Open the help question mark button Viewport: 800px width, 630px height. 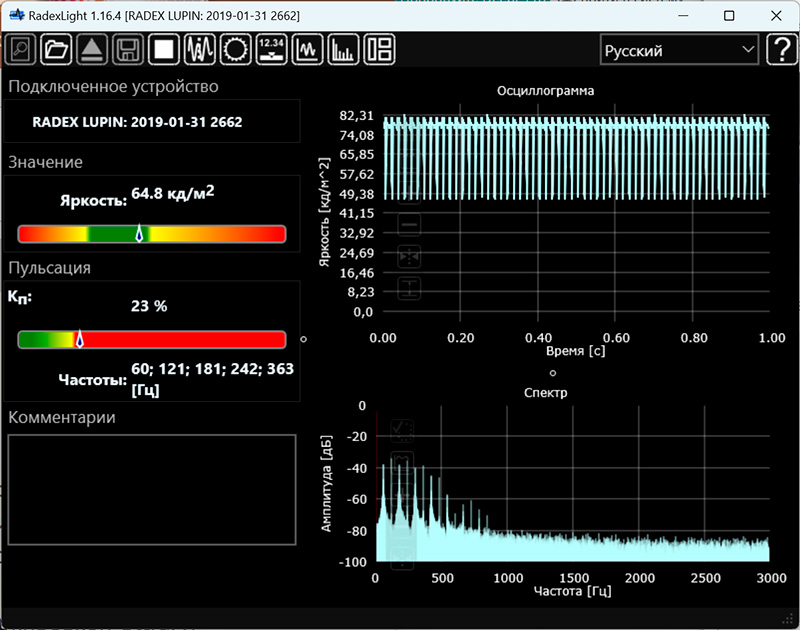tap(780, 50)
